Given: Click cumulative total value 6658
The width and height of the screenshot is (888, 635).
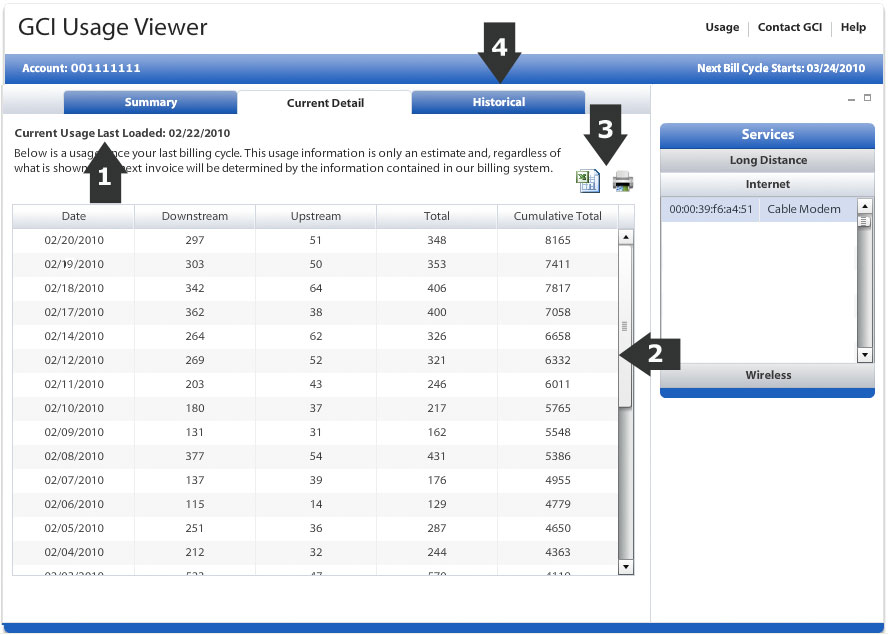Looking at the screenshot, I should coord(558,336).
